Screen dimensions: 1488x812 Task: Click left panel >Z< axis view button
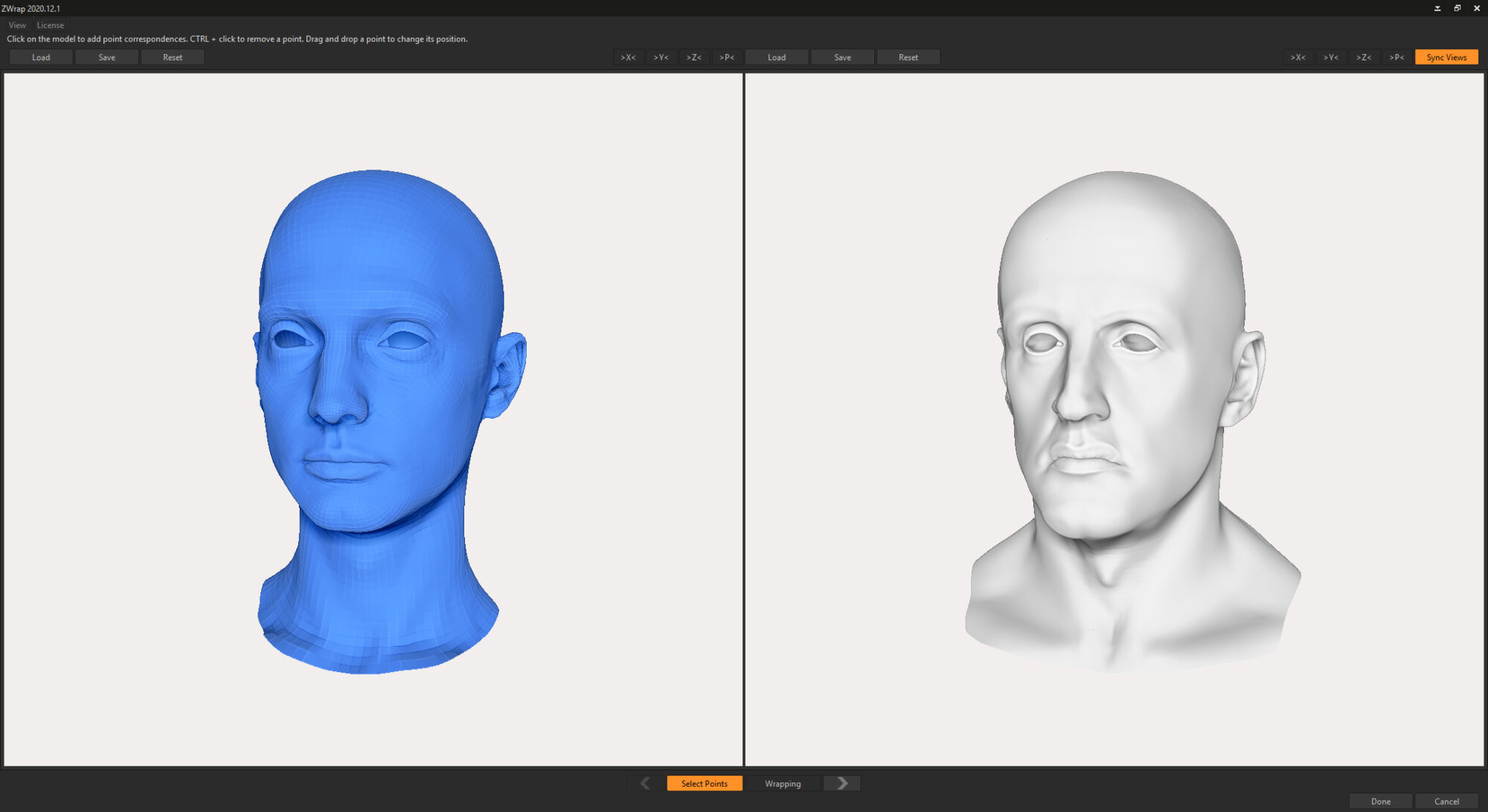(x=693, y=57)
